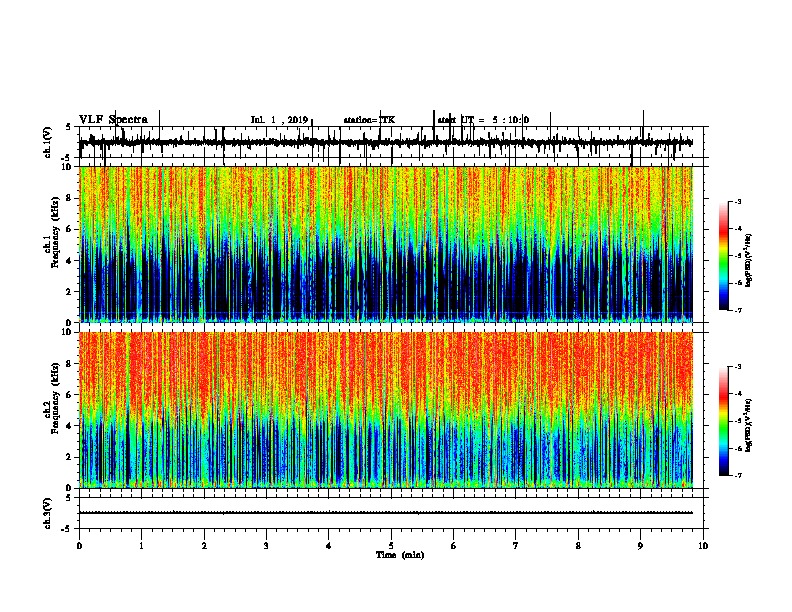The image size is (792, 612).
Task: Select the date text 'Jul 1, 2019'
Action: click(x=279, y=120)
